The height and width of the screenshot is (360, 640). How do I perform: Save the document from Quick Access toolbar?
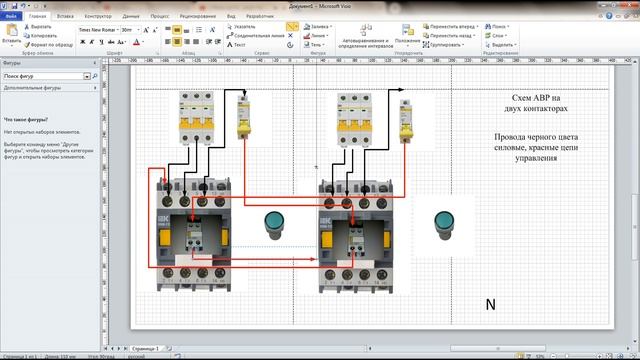click(x=14, y=6)
